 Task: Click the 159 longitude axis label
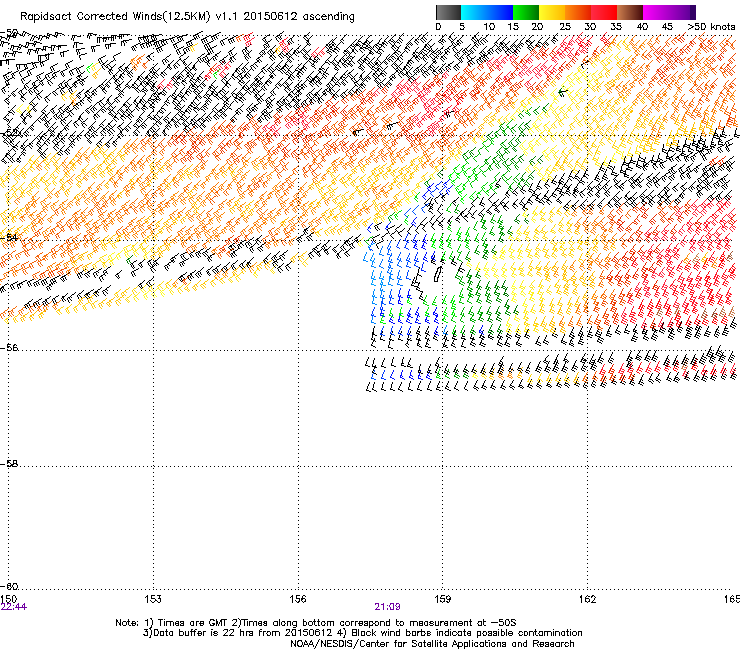pos(443,599)
